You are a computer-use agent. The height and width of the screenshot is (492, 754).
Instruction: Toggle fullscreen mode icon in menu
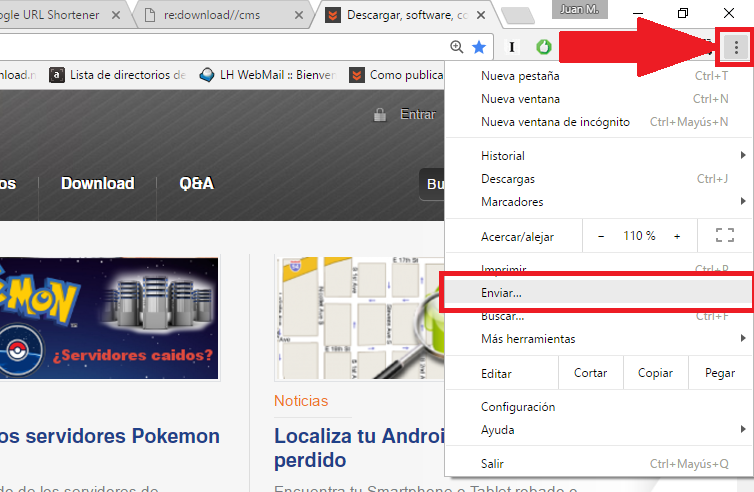pos(725,235)
